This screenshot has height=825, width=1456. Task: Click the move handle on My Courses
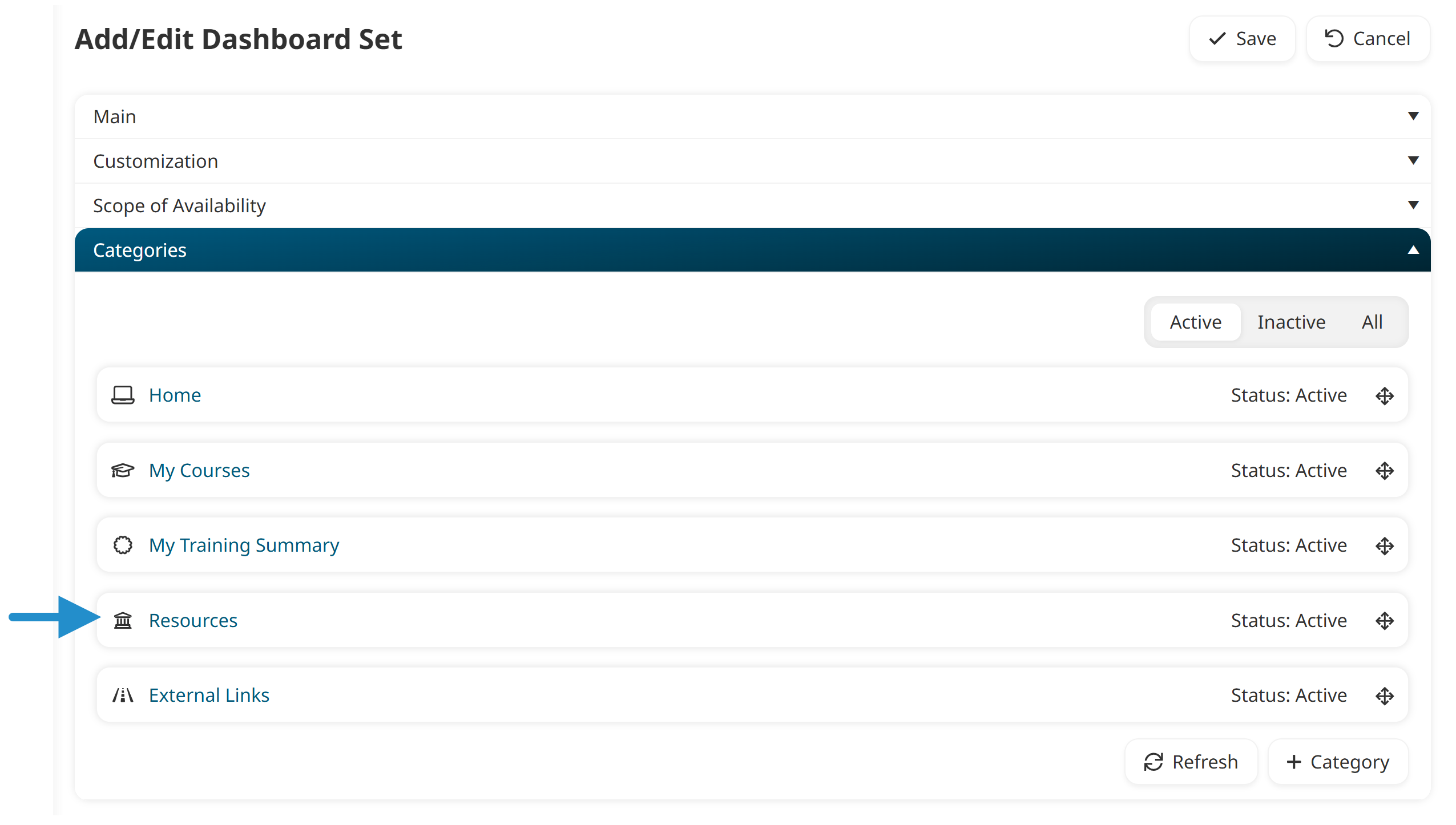[1385, 471]
